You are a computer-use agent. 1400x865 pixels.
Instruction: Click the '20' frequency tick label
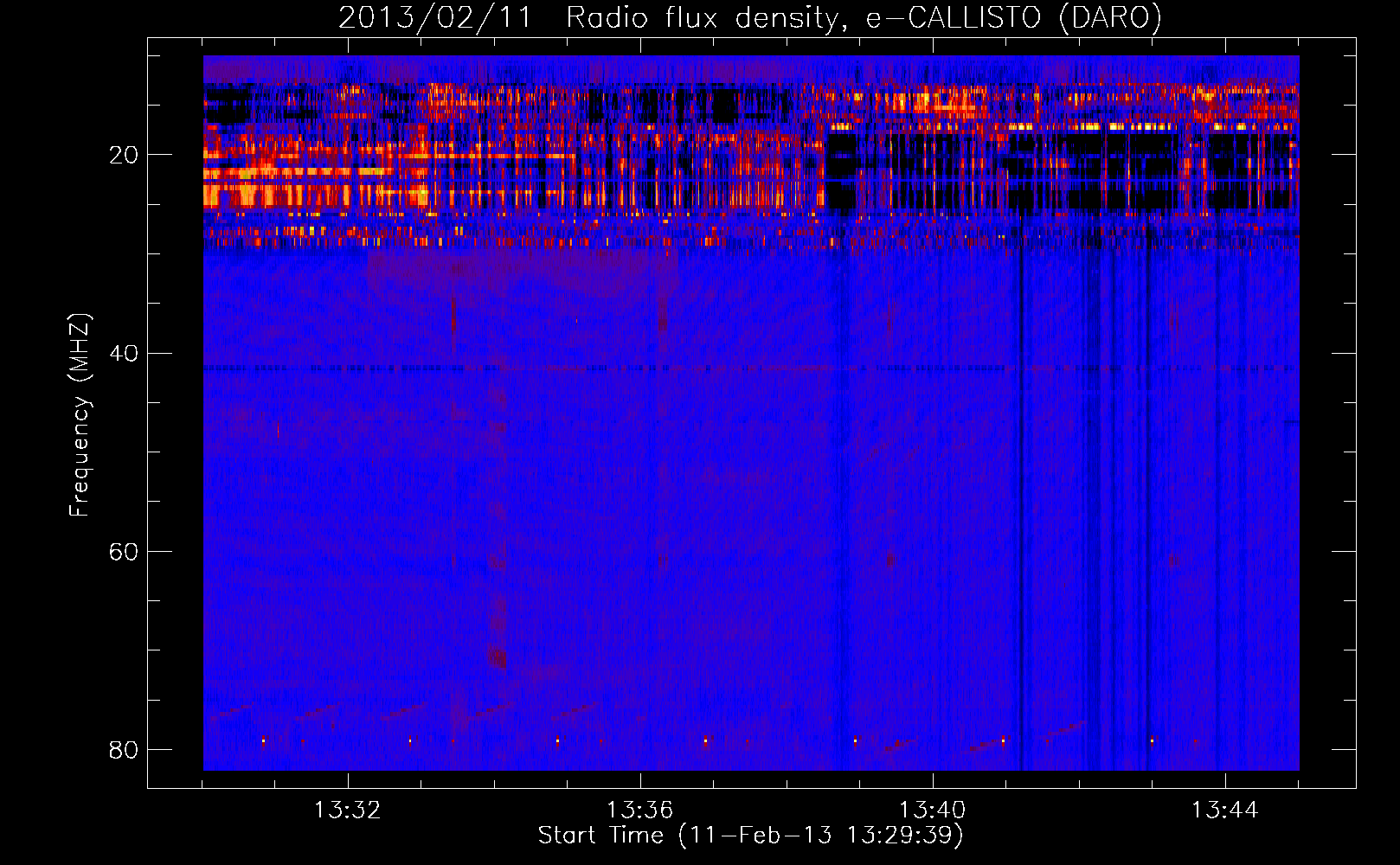pos(124,155)
